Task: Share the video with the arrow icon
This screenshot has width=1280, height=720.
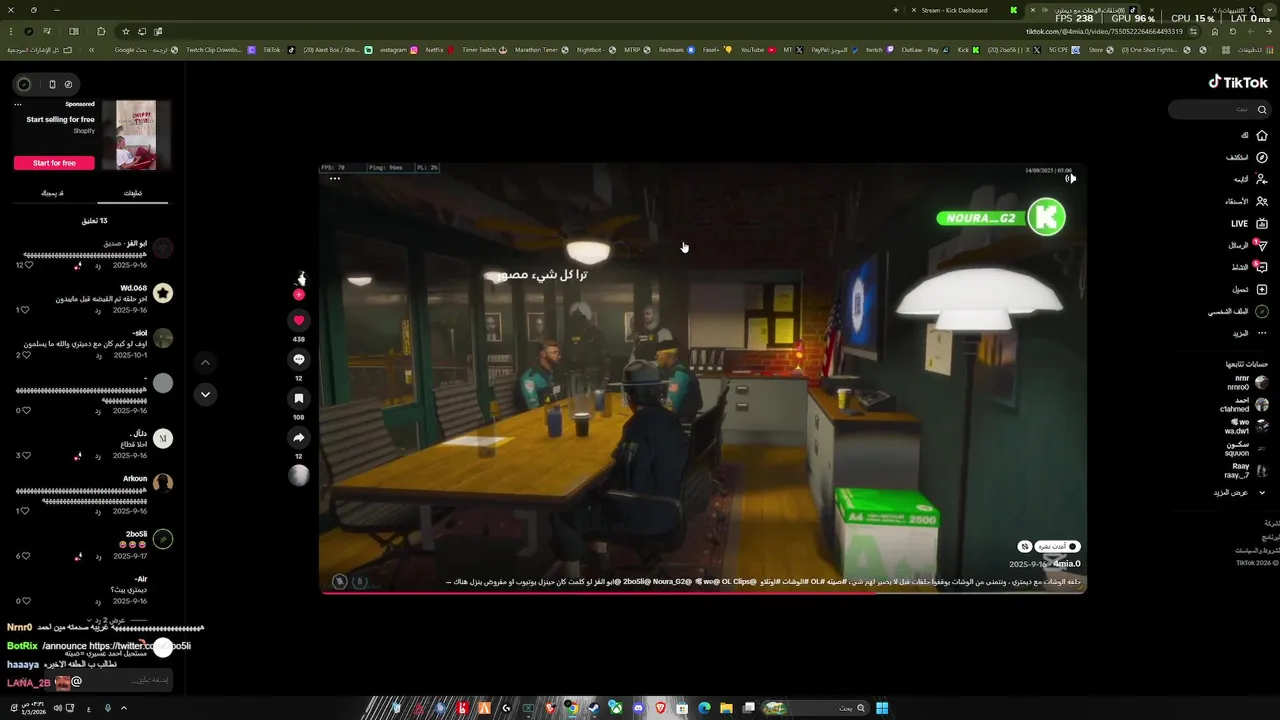Action: pos(298,437)
